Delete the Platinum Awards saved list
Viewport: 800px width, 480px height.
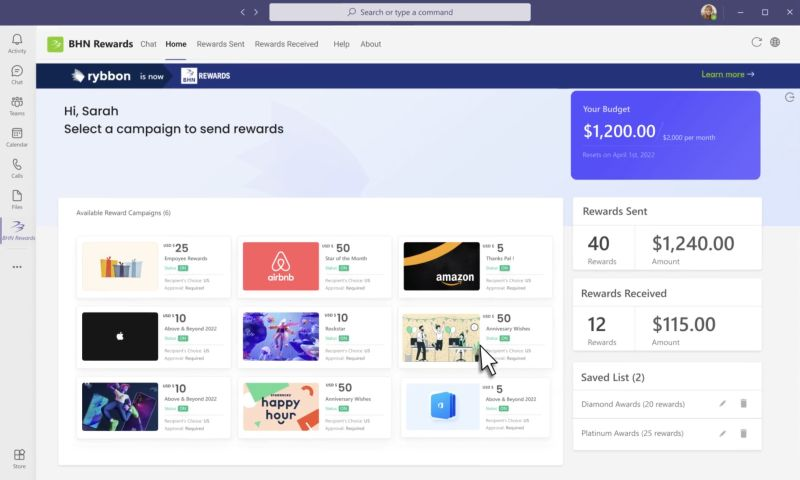pyautogui.click(x=743, y=434)
